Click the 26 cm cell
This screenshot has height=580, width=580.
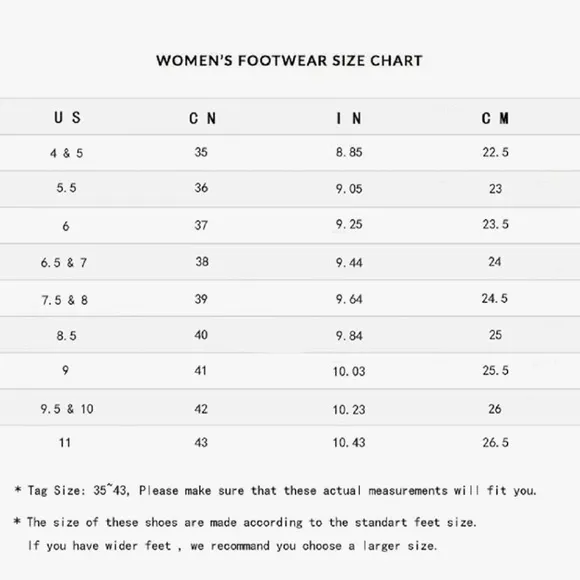(x=495, y=409)
